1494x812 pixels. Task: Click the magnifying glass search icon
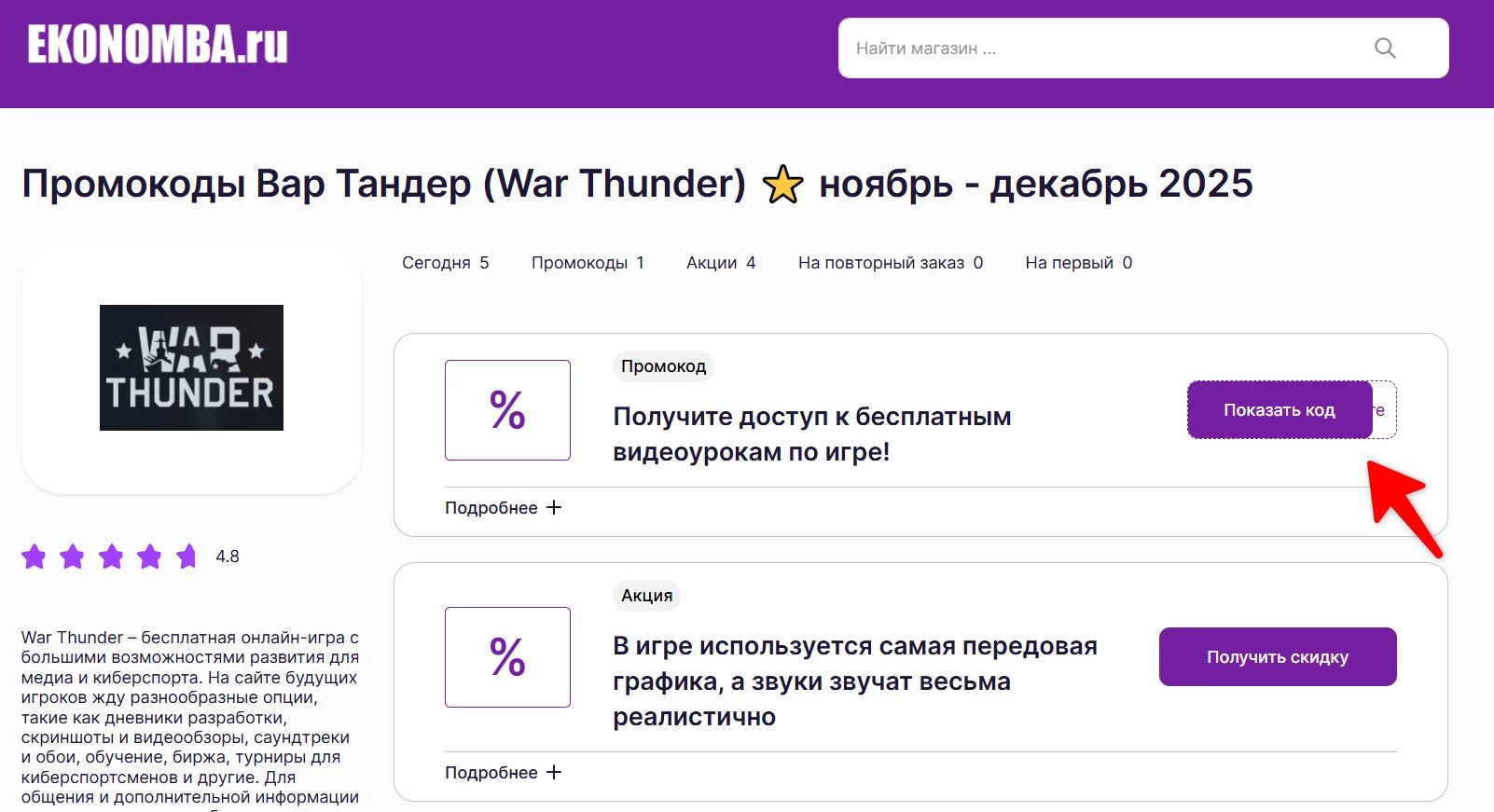[x=1385, y=48]
